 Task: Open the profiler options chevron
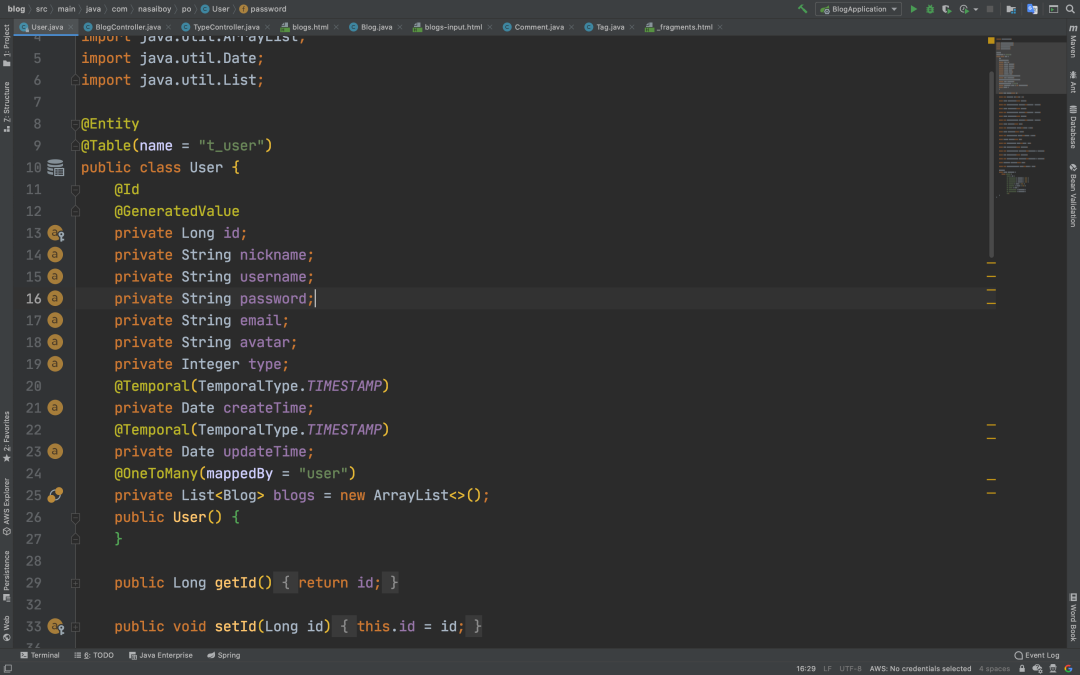pos(975,8)
